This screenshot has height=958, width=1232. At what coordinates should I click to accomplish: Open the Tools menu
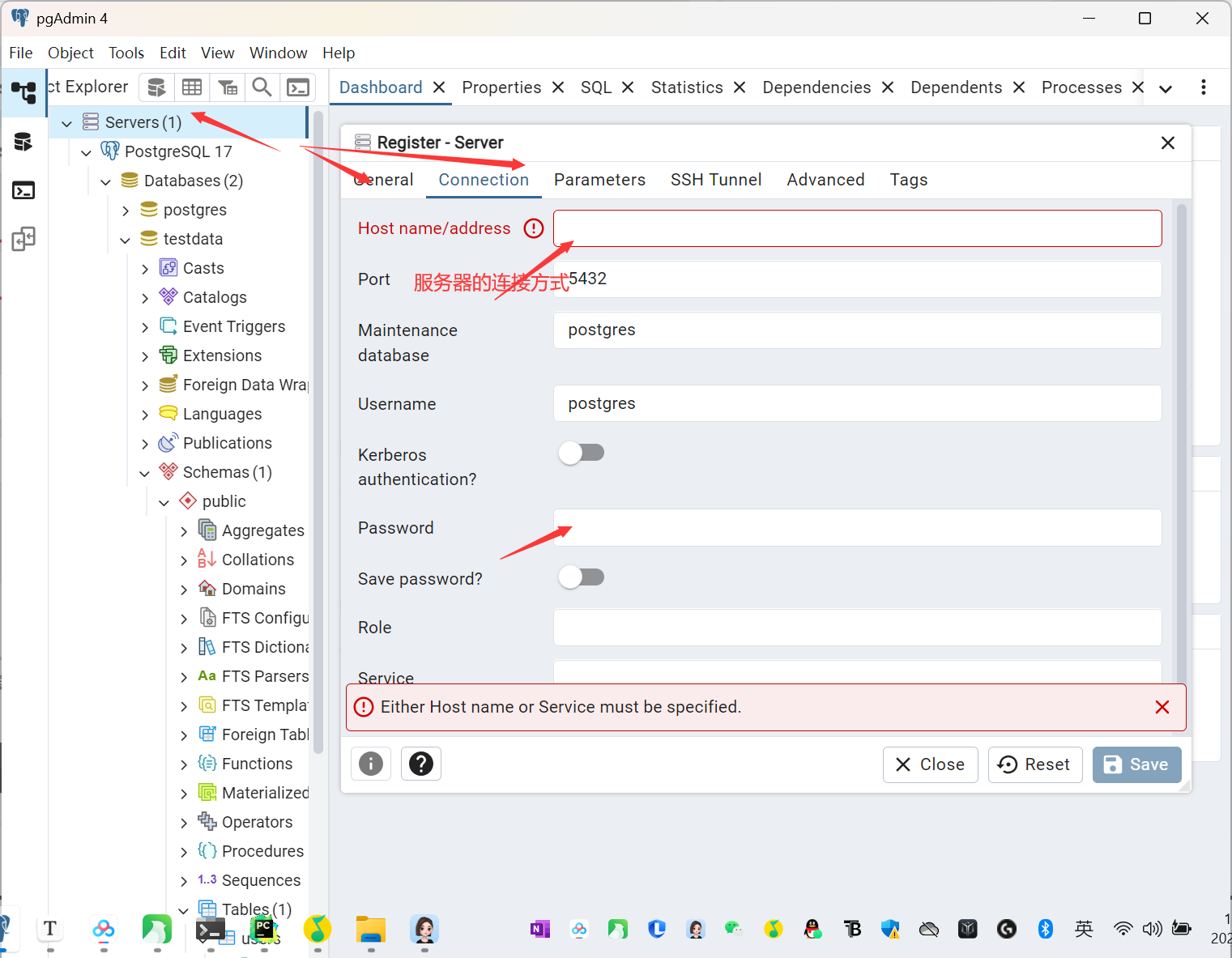pyautogui.click(x=126, y=53)
